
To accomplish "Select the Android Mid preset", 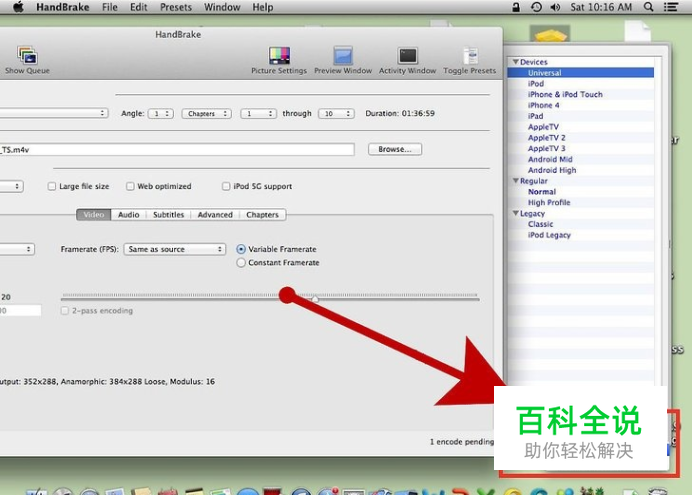I will coord(581,159).
